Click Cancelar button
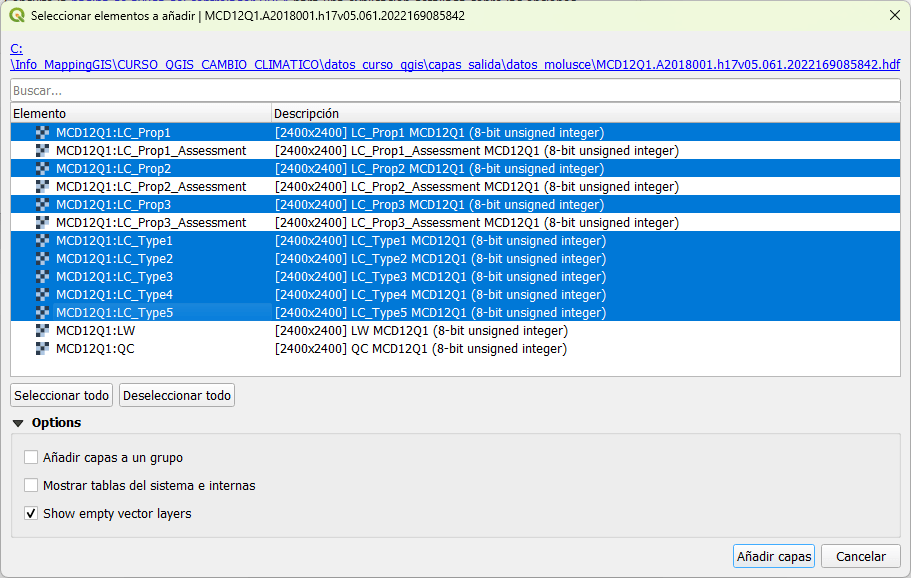This screenshot has width=911, height=578. point(860,557)
